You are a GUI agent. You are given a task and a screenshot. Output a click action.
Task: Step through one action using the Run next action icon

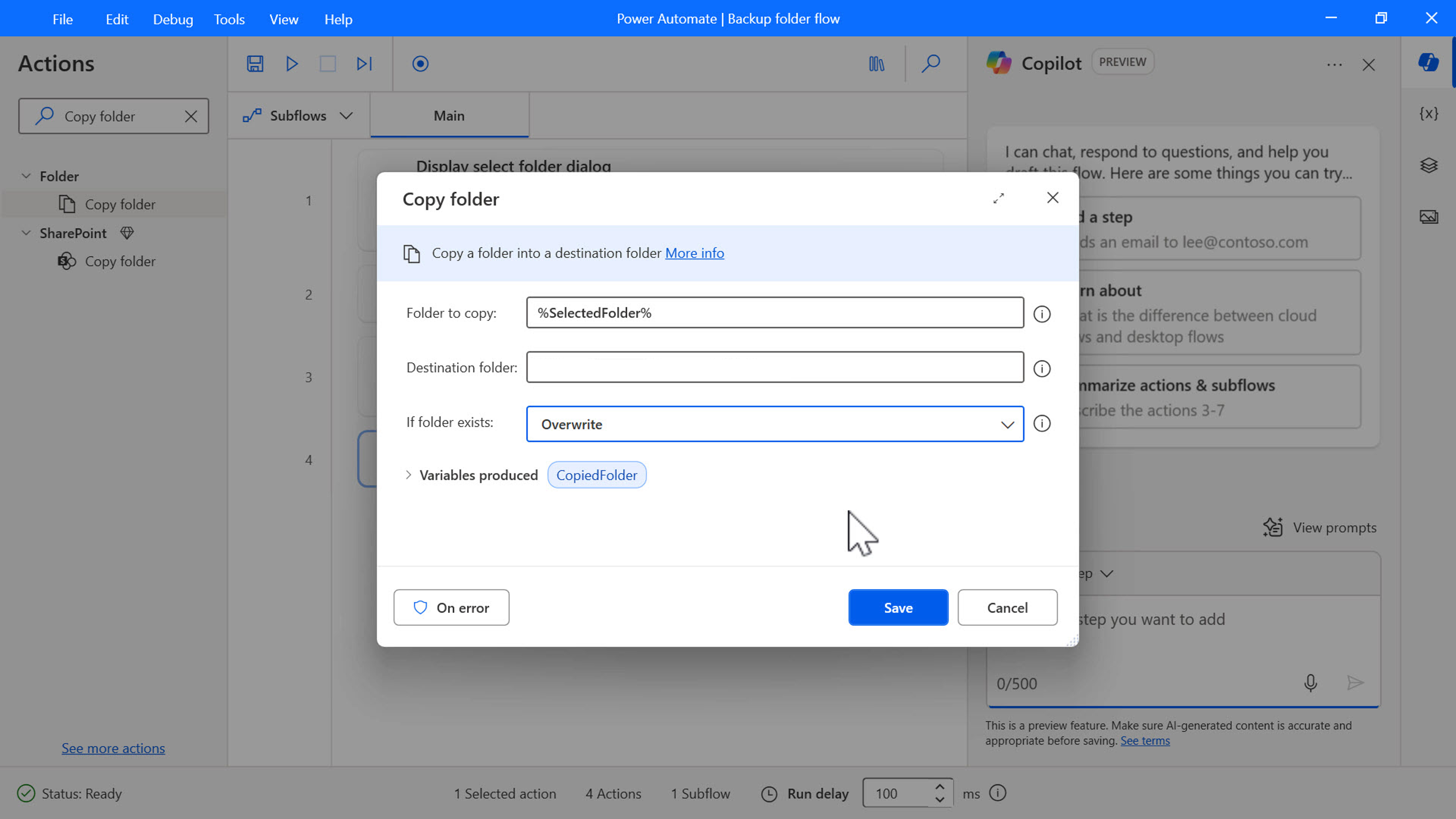tap(363, 64)
